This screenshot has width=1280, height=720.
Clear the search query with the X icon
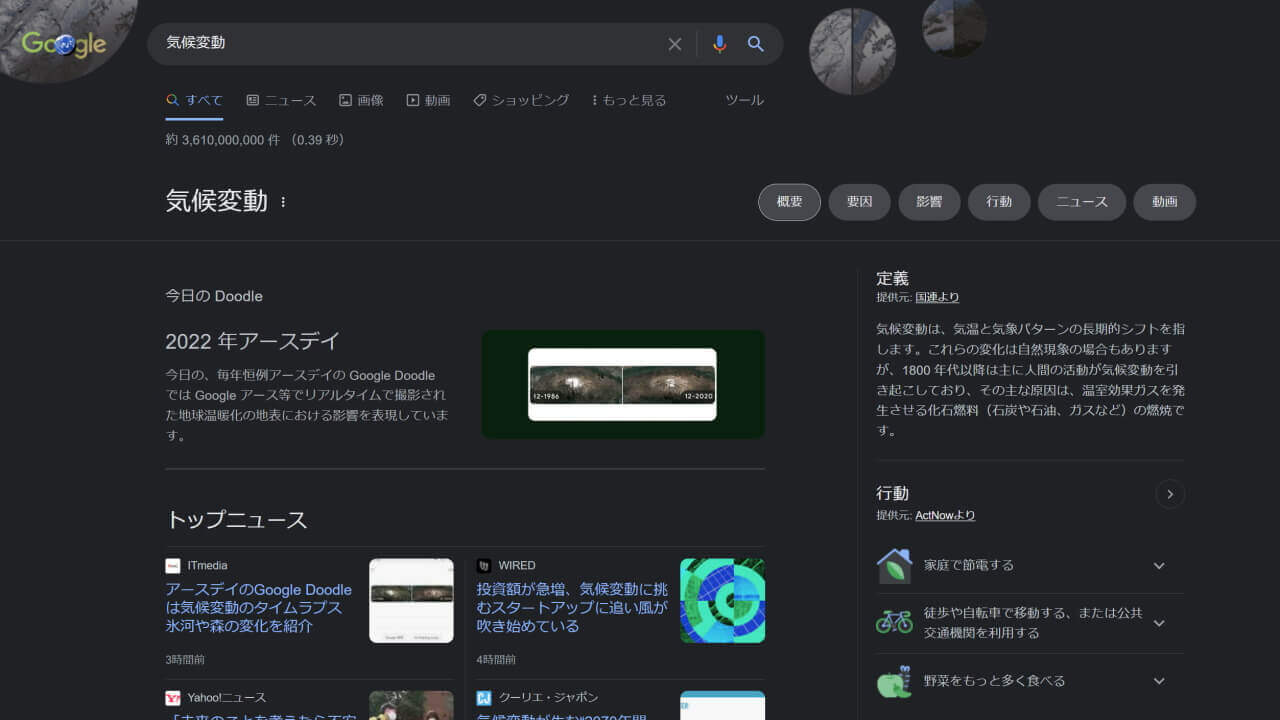[x=675, y=44]
